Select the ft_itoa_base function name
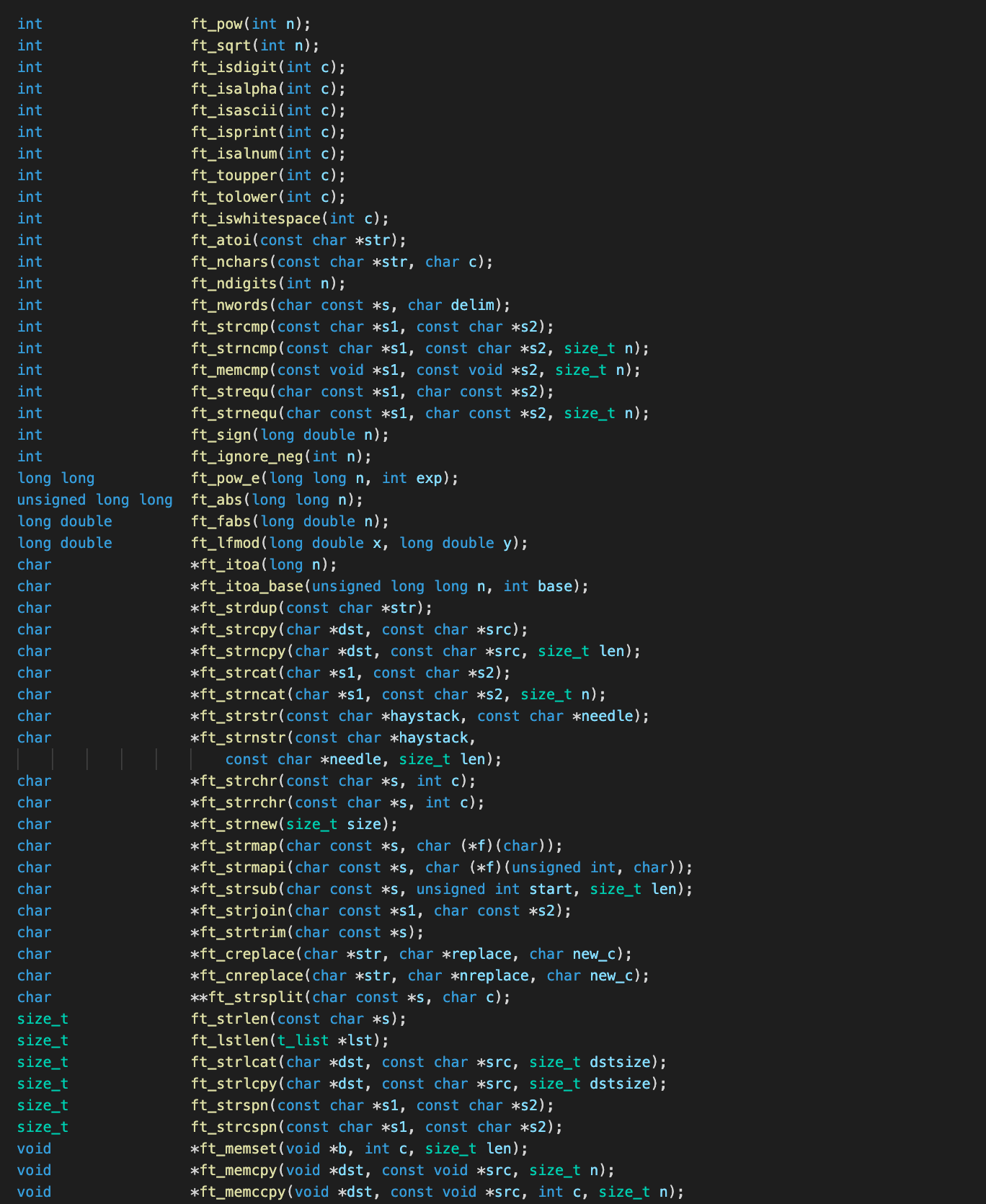Viewport: 986px width, 1204px height. [x=251, y=586]
